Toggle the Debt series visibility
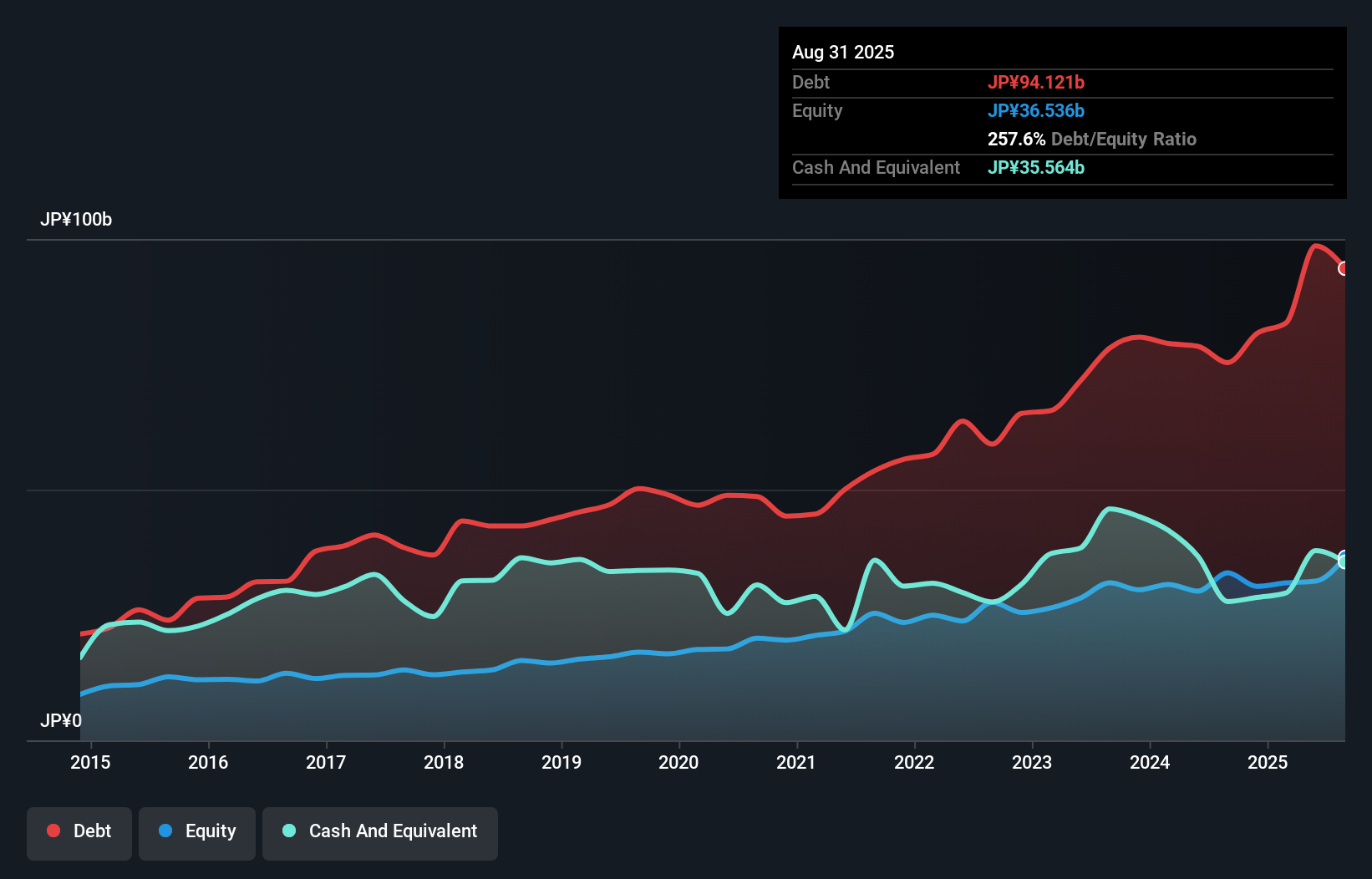 [79, 832]
